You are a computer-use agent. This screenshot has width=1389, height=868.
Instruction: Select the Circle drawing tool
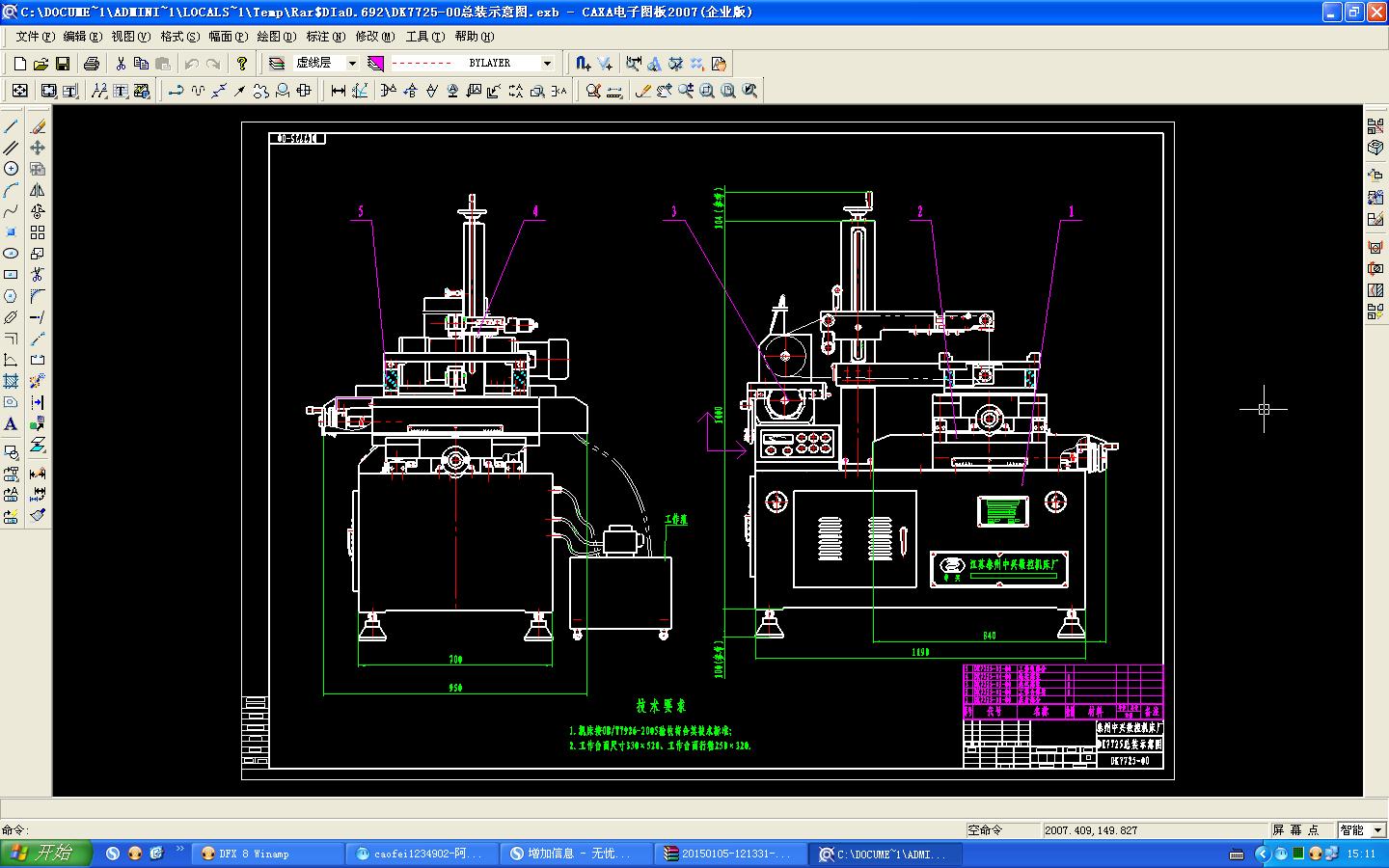pyautogui.click(x=12, y=169)
